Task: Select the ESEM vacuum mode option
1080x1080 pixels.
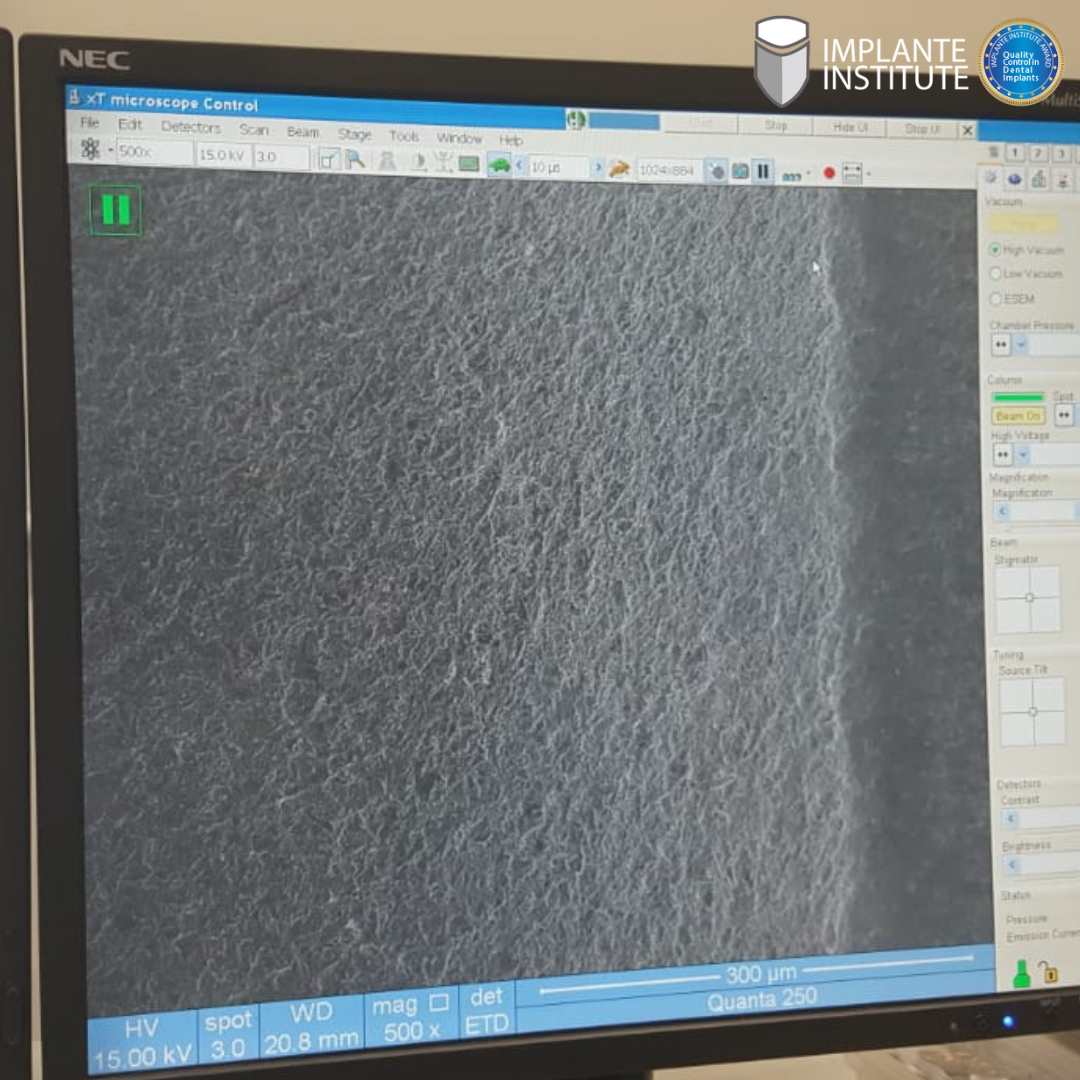Action: 995,298
